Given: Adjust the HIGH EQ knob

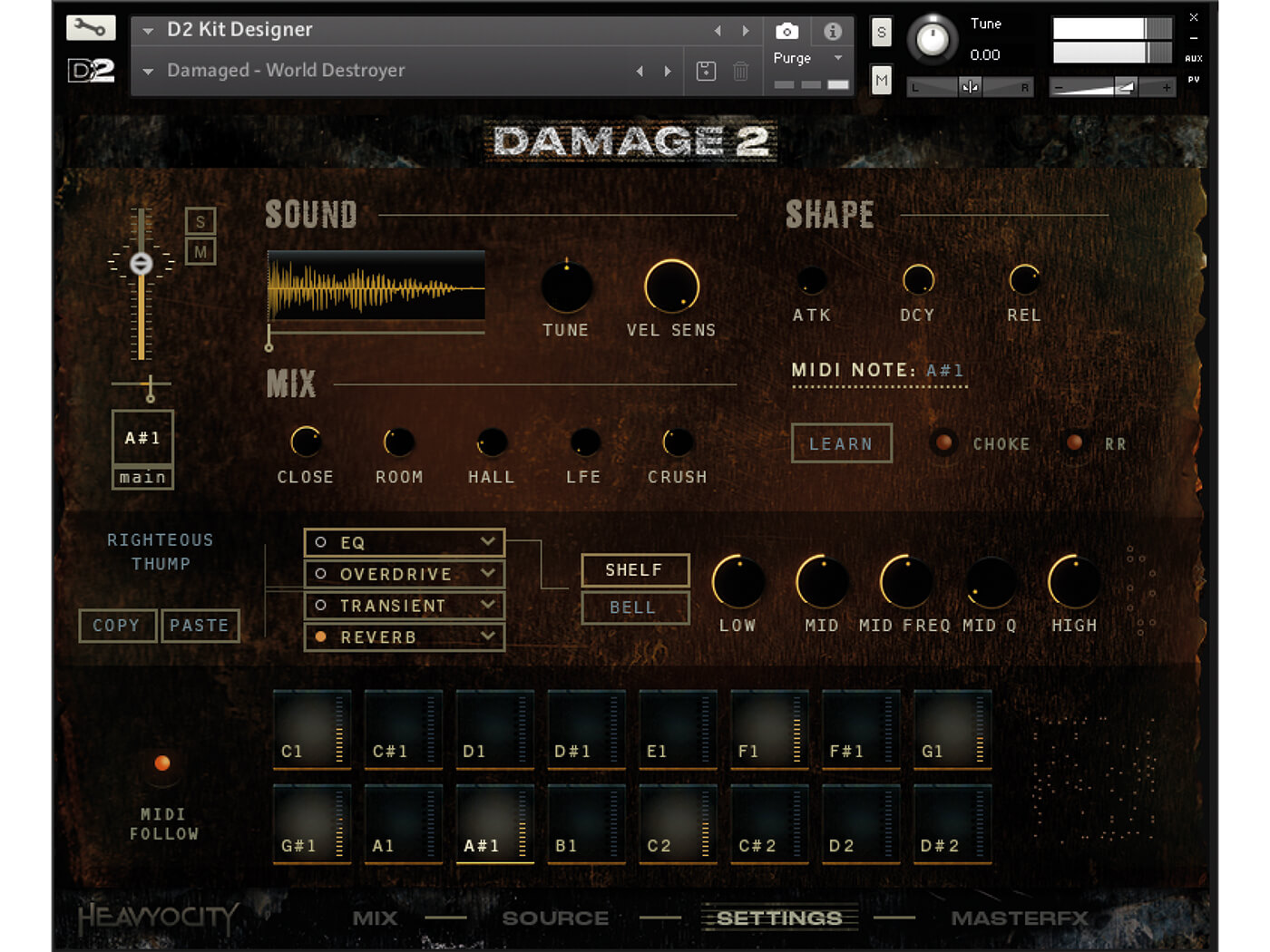Looking at the screenshot, I should pyautogui.click(x=1074, y=582).
